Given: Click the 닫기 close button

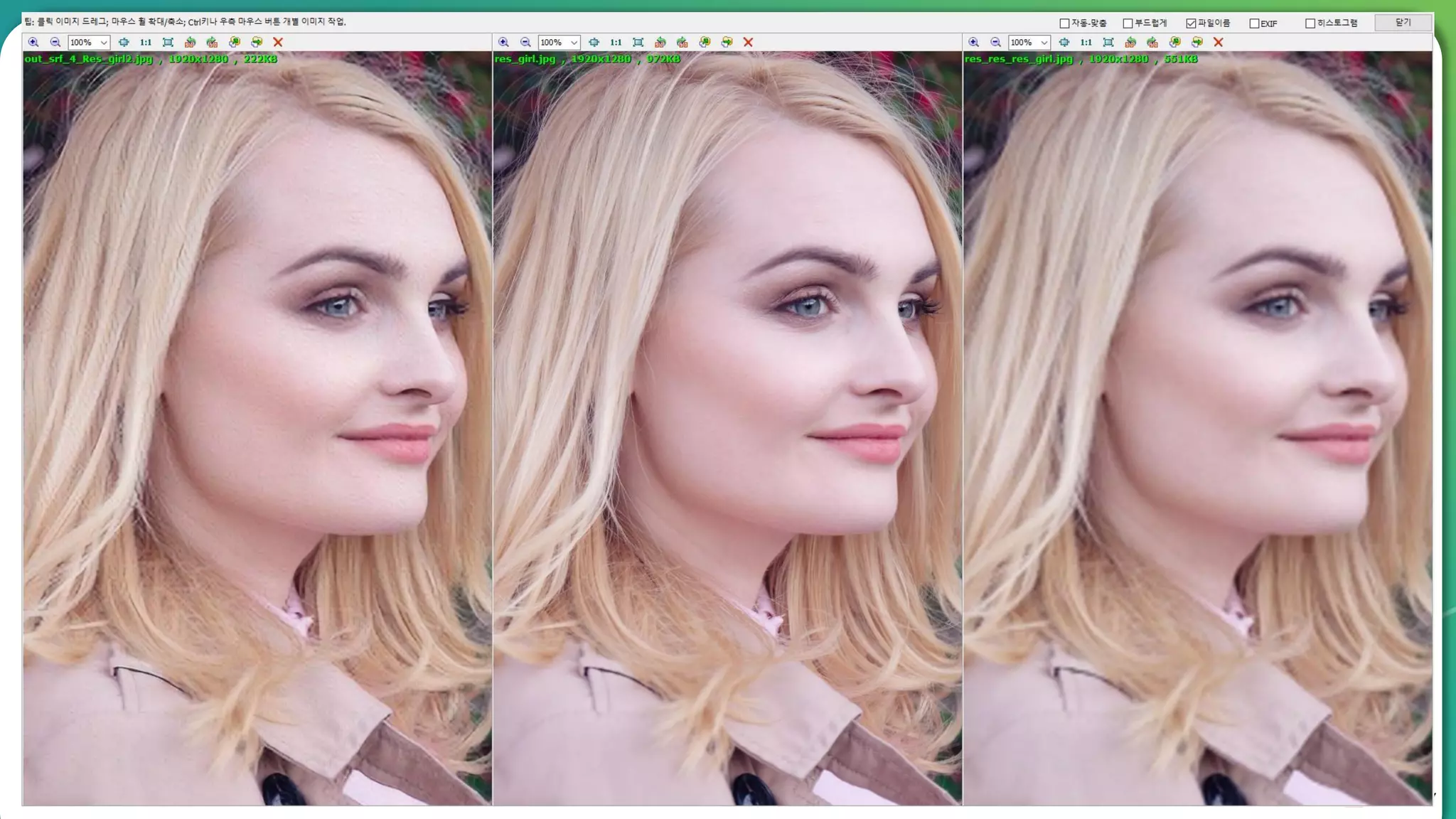Looking at the screenshot, I should click(1403, 23).
